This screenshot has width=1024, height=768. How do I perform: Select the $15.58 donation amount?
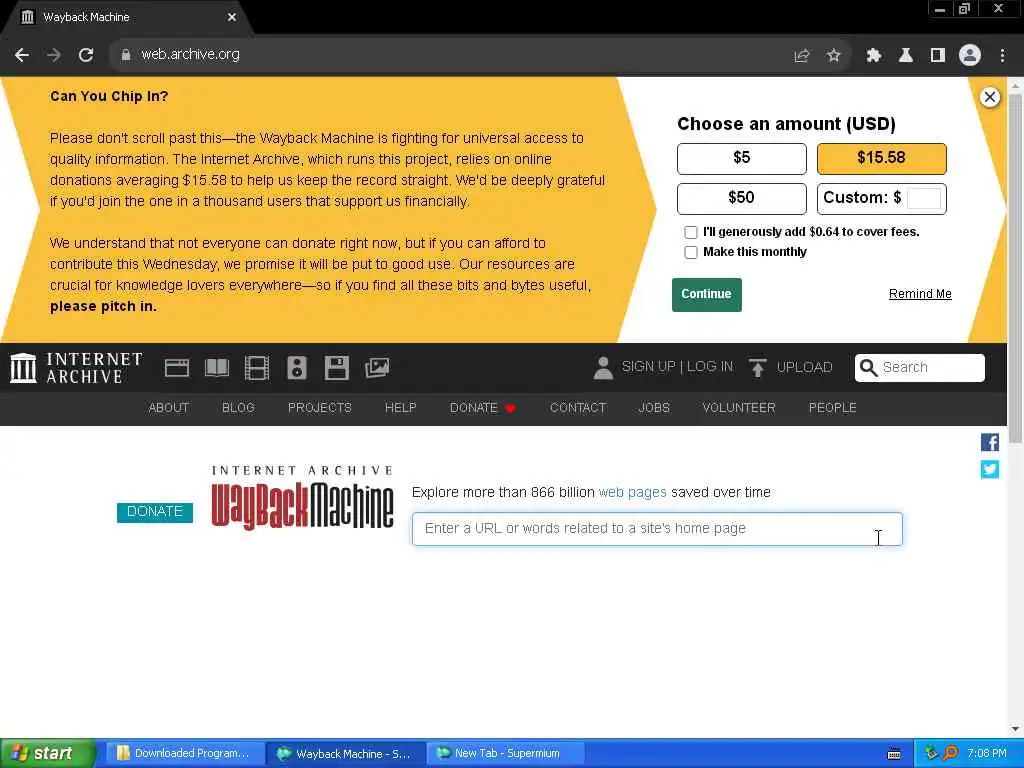881,159
